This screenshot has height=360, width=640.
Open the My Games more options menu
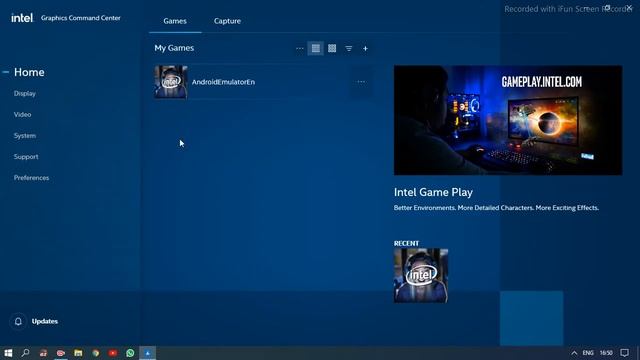[x=300, y=49]
